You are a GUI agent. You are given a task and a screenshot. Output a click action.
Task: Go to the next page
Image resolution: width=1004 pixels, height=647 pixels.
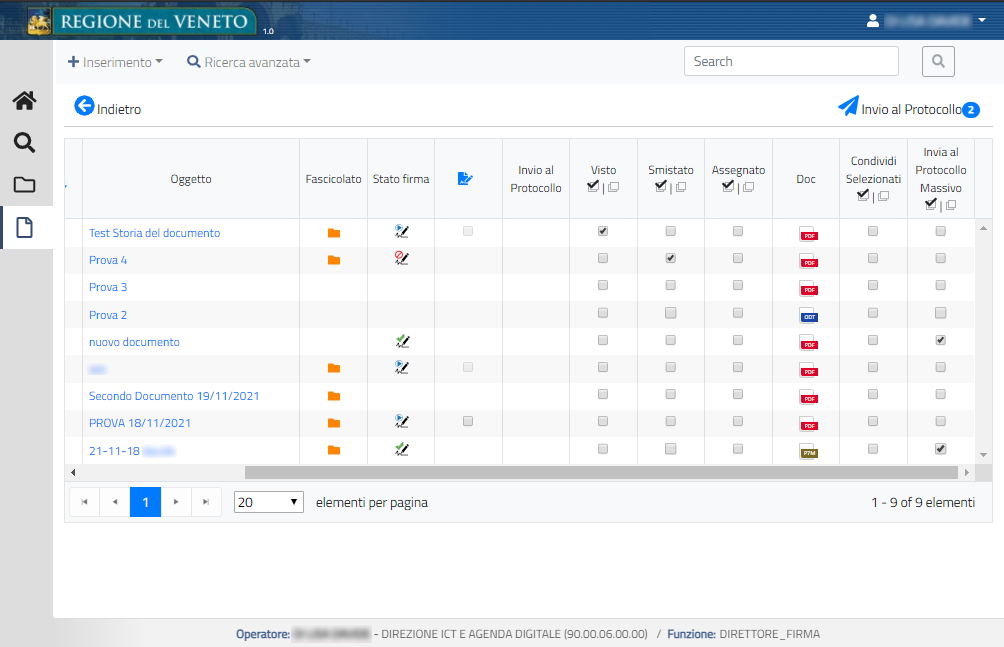[176, 502]
